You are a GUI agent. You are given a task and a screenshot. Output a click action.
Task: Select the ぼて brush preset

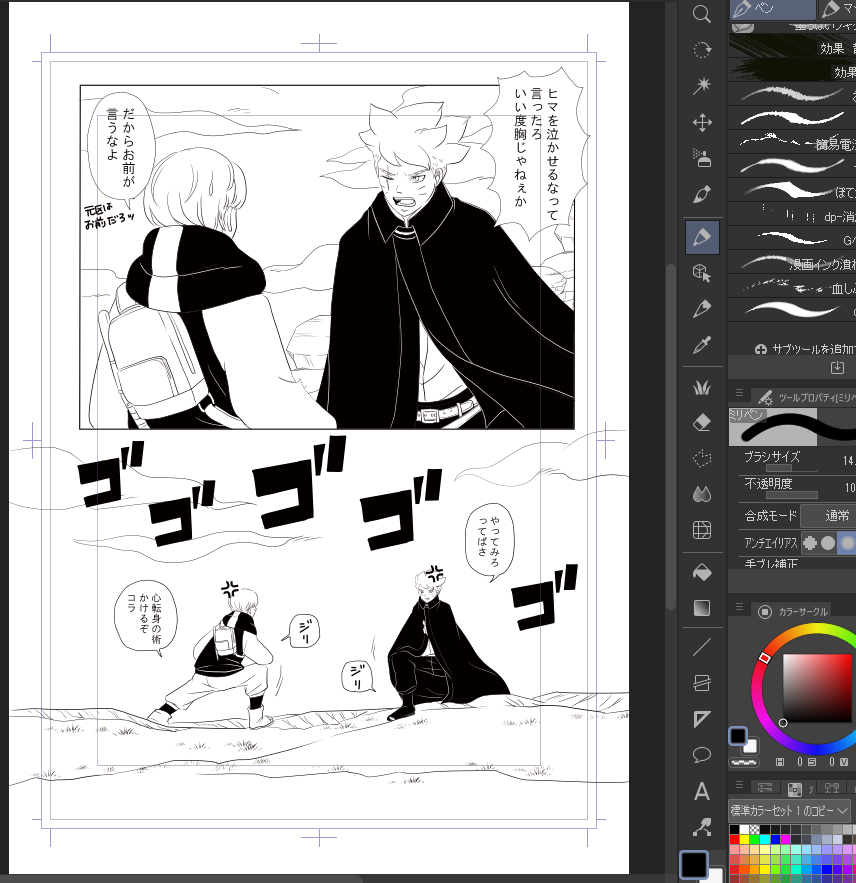(792, 191)
